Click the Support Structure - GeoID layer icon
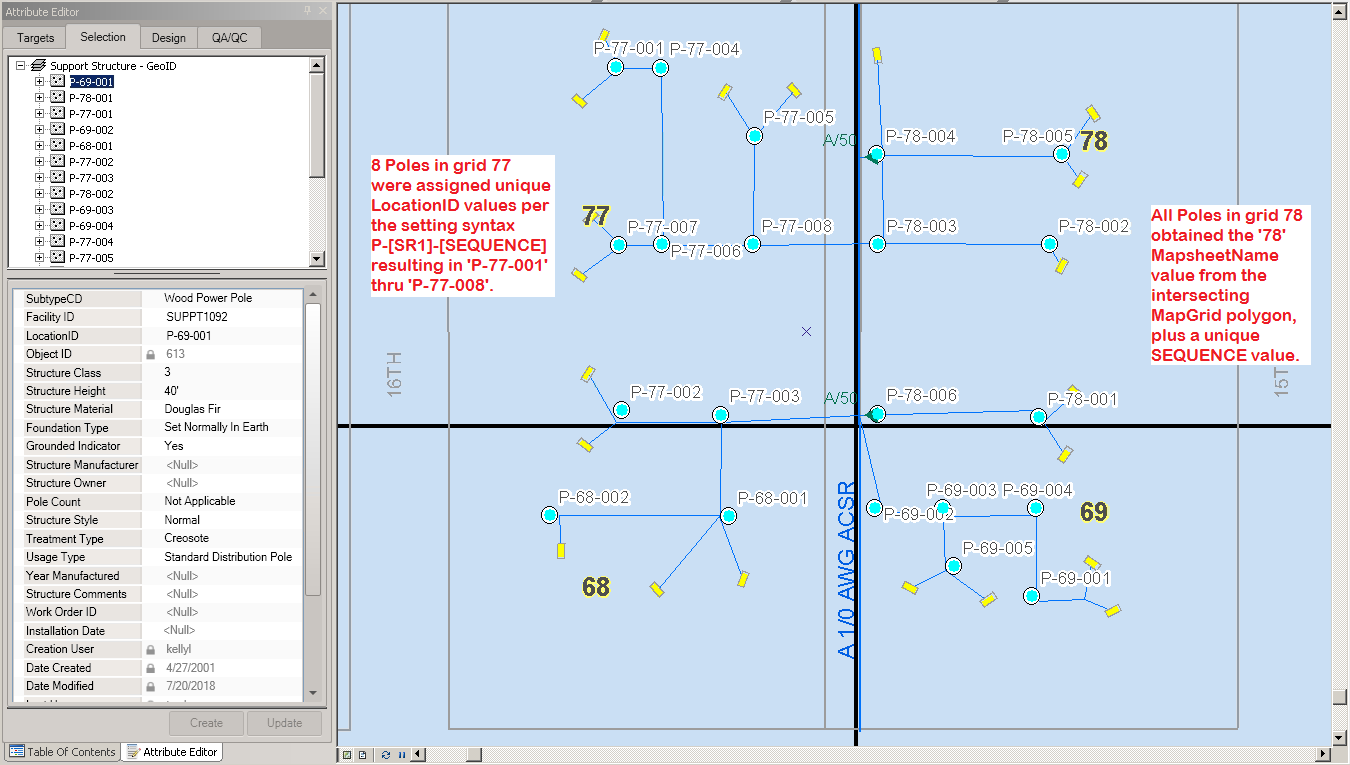The height and width of the screenshot is (765, 1350). 37,64
